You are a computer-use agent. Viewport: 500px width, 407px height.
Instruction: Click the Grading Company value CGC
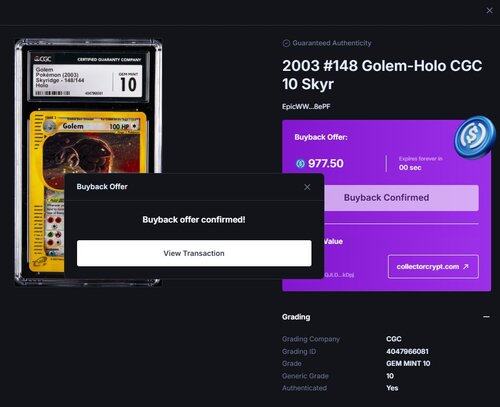[394, 339]
